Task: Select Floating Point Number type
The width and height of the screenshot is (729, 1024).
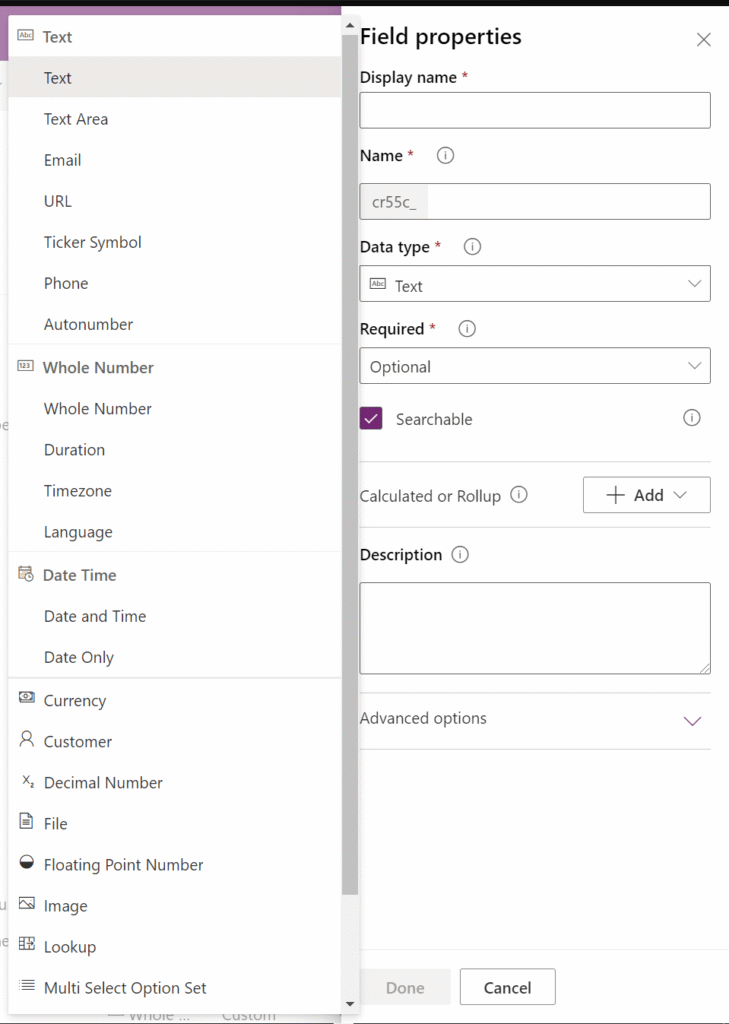Action: 174,865
